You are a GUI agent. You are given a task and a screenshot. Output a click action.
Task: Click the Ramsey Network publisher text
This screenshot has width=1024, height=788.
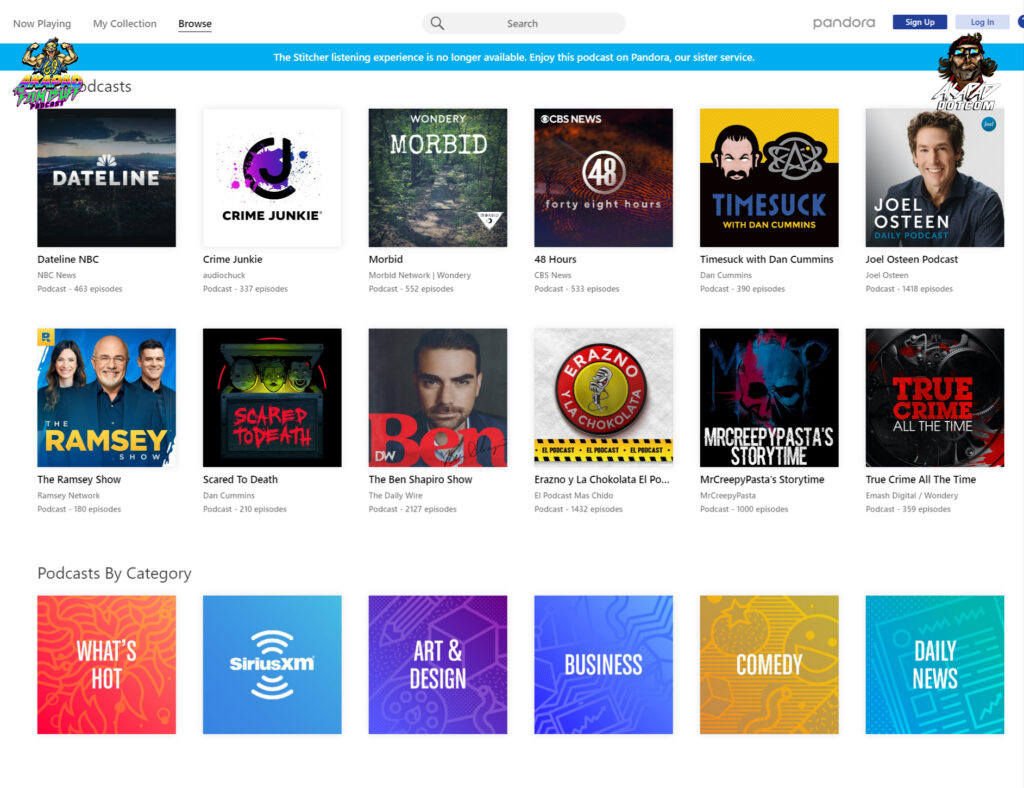[69, 496]
